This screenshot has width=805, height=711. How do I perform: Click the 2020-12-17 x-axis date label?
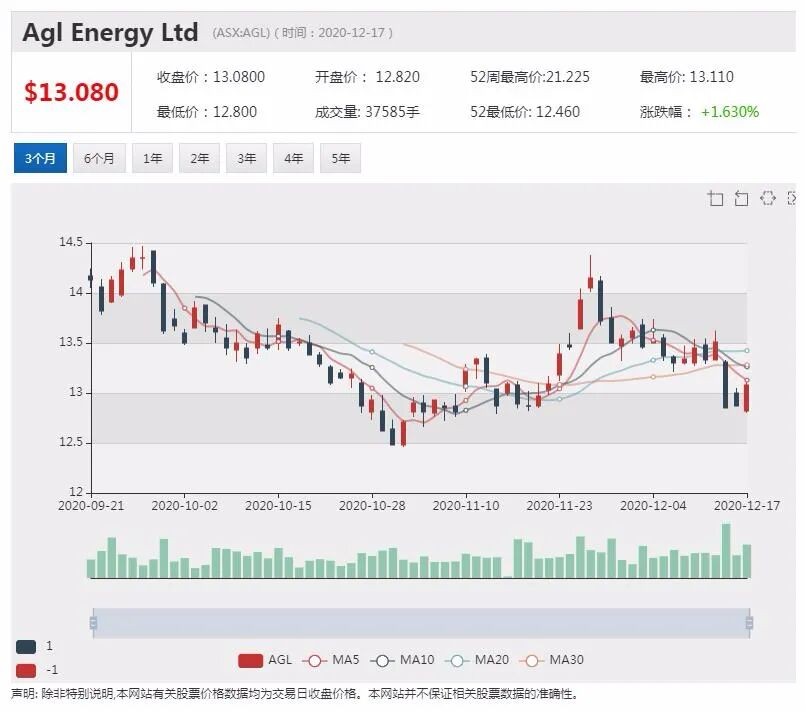point(747,506)
